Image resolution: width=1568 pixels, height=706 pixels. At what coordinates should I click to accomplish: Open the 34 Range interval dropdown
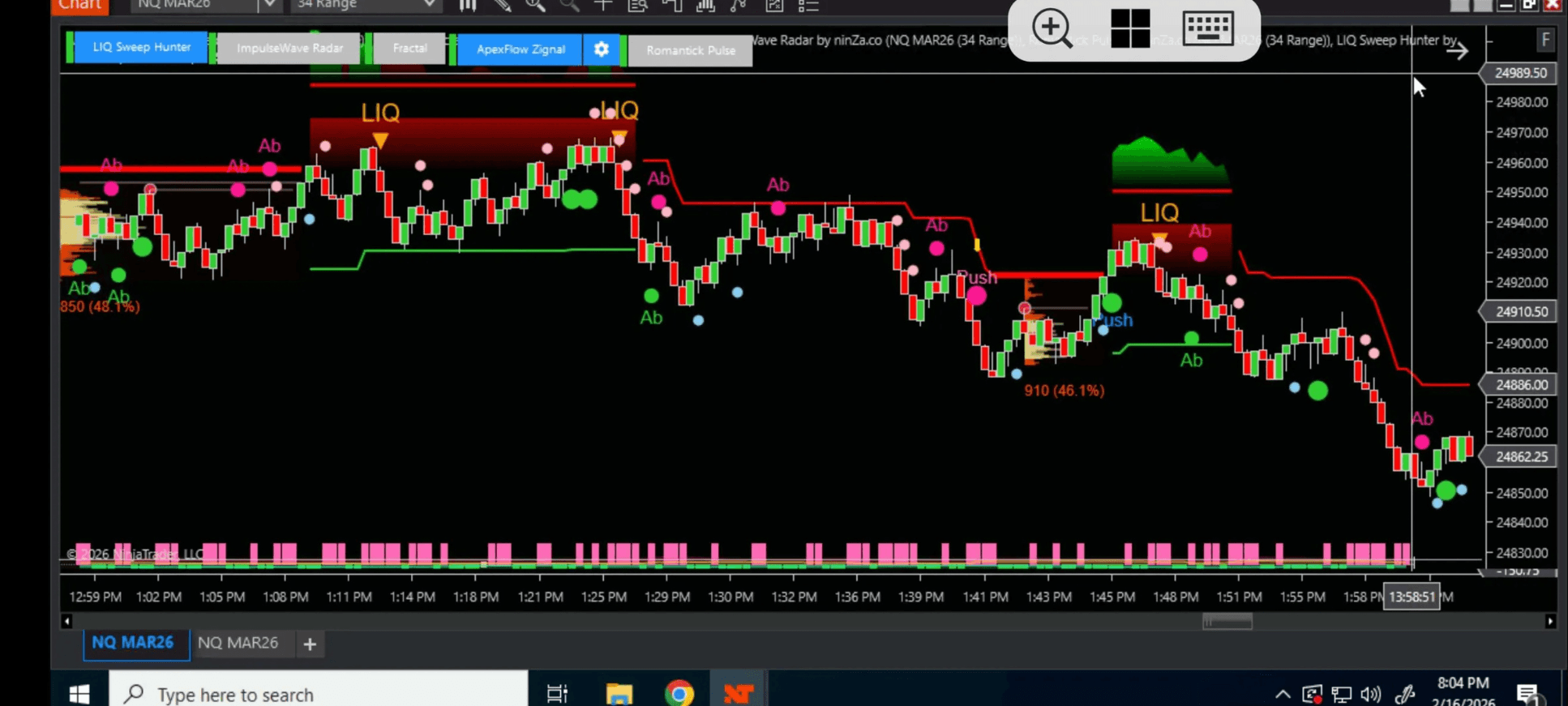tap(430, 5)
